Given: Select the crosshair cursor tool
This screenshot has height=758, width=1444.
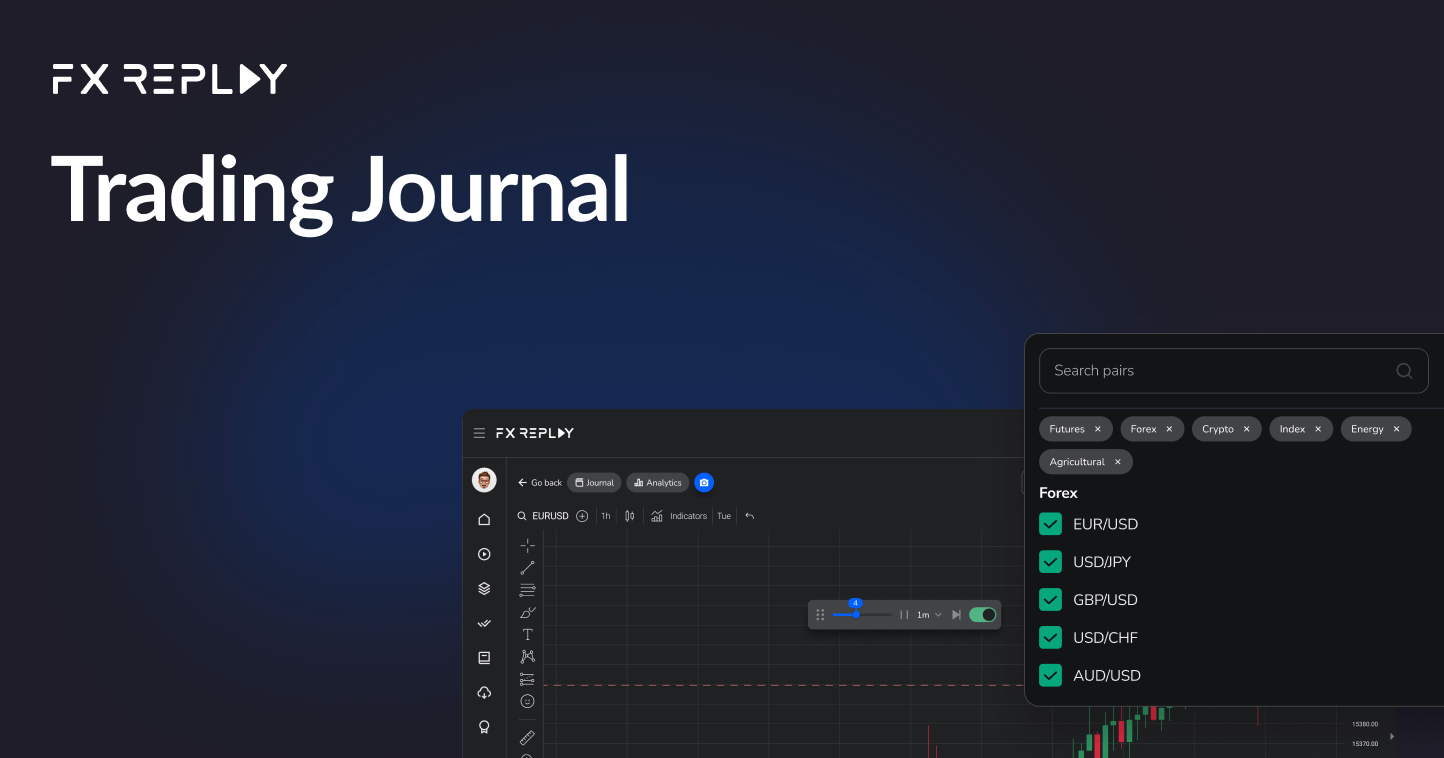Looking at the screenshot, I should point(527,545).
